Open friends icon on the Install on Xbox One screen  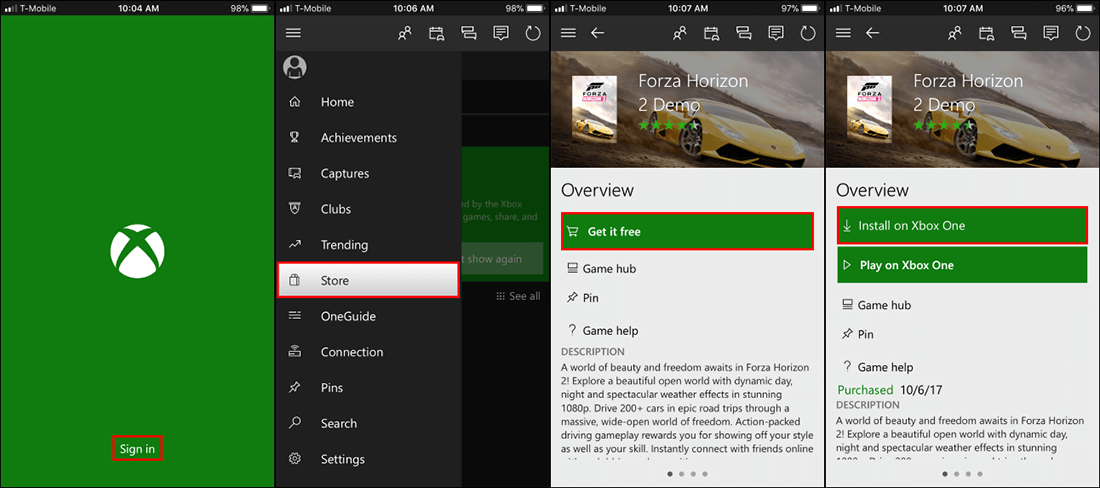click(x=954, y=33)
